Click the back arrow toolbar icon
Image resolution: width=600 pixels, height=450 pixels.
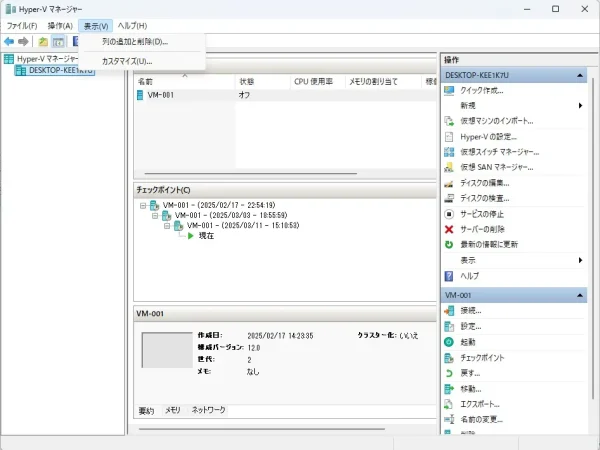click(x=9, y=41)
